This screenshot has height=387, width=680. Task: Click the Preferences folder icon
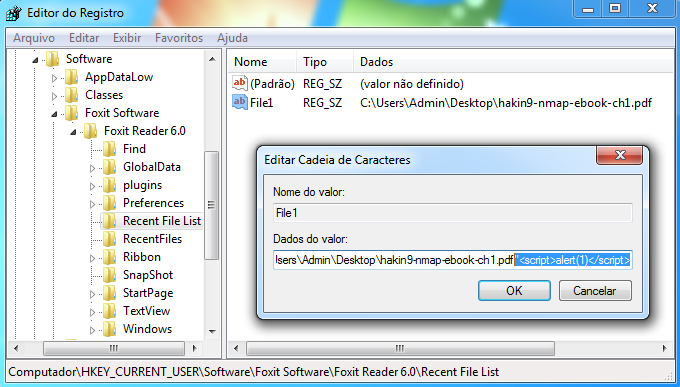[110, 203]
